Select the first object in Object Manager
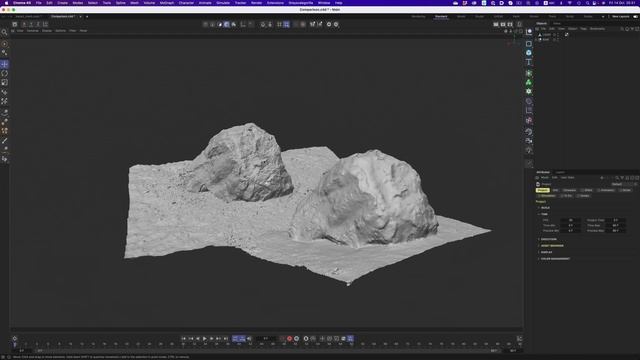Viewport: 640px width, 360px height. 546,35
